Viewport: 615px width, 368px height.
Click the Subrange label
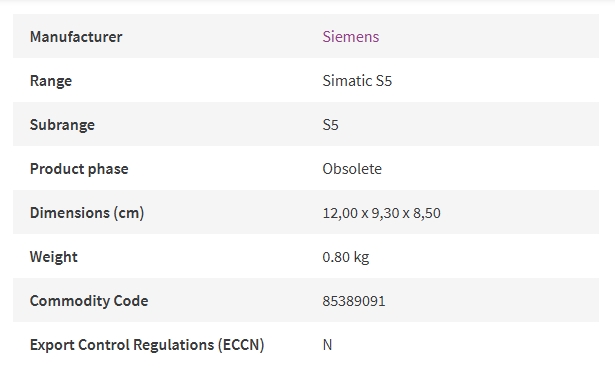tap(62, 125)
